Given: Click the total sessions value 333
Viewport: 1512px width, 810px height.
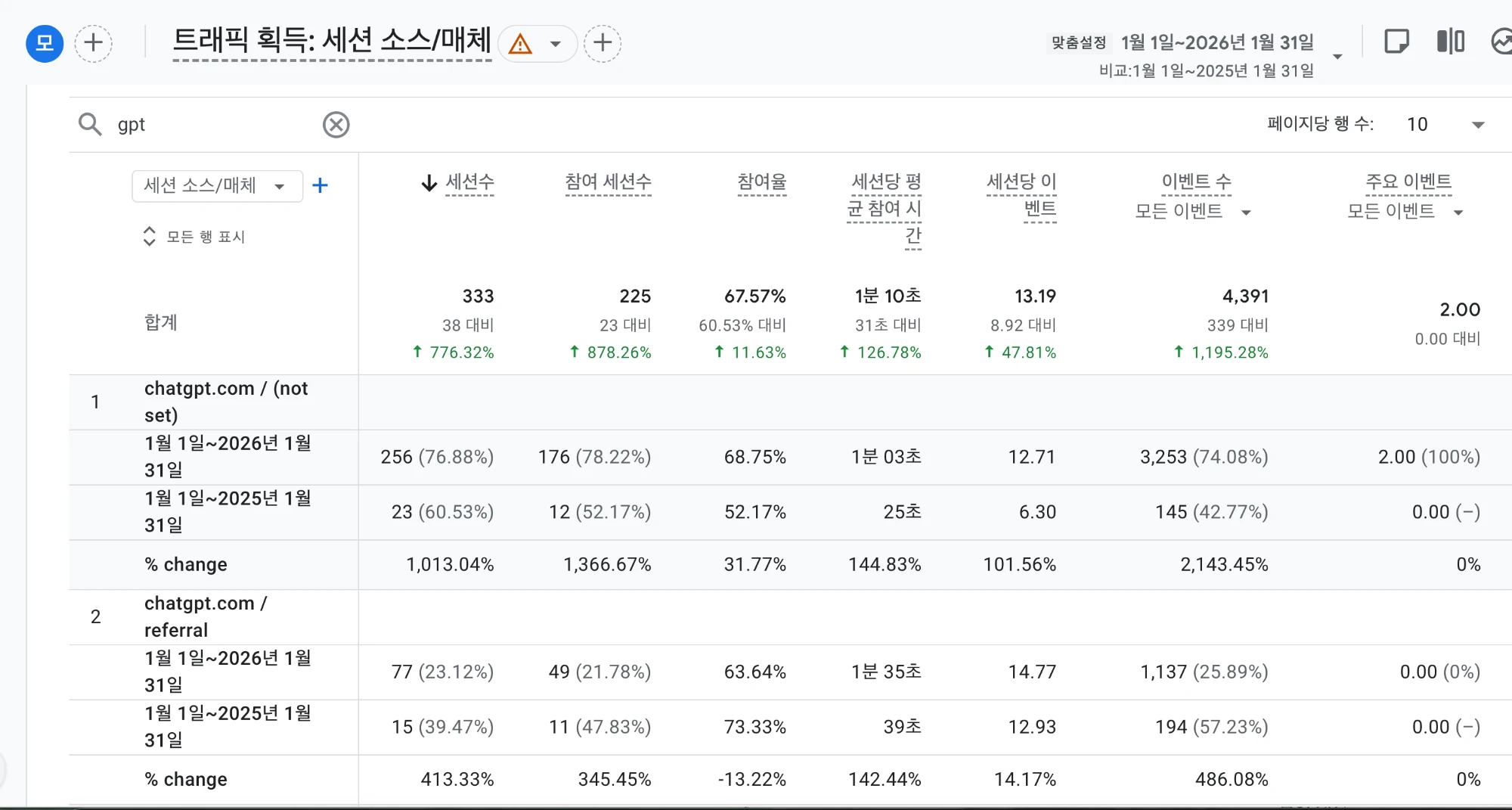Looking at the screenshot, I should (478, 296).
